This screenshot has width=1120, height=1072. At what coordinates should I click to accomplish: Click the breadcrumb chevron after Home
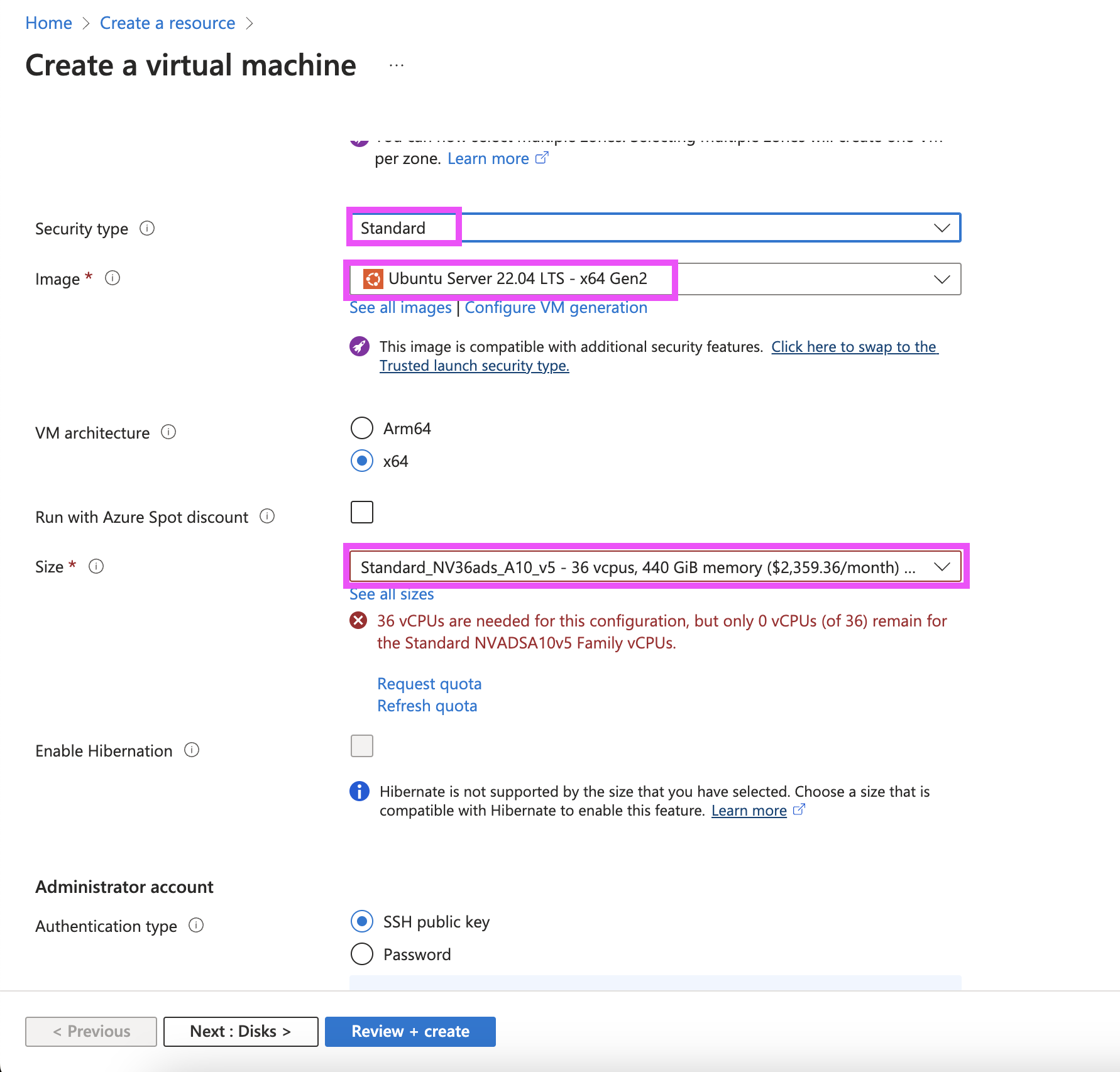click(86, 23)
